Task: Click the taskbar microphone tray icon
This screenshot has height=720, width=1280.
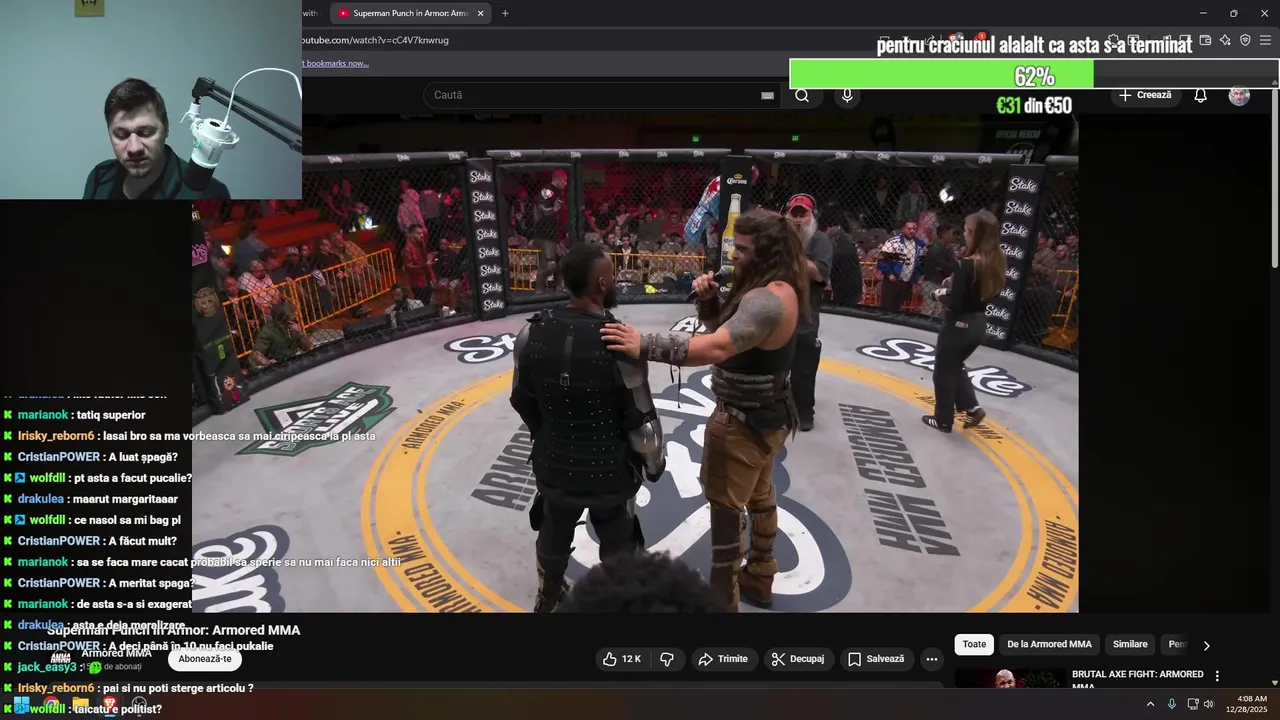Action: click(x=1172, y=704)
